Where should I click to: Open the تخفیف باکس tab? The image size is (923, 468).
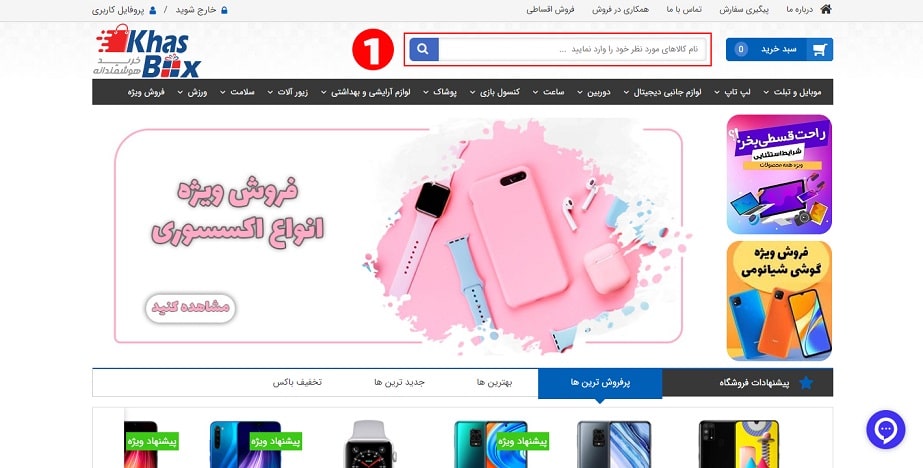pyautogui.click(x=297, y=383)
